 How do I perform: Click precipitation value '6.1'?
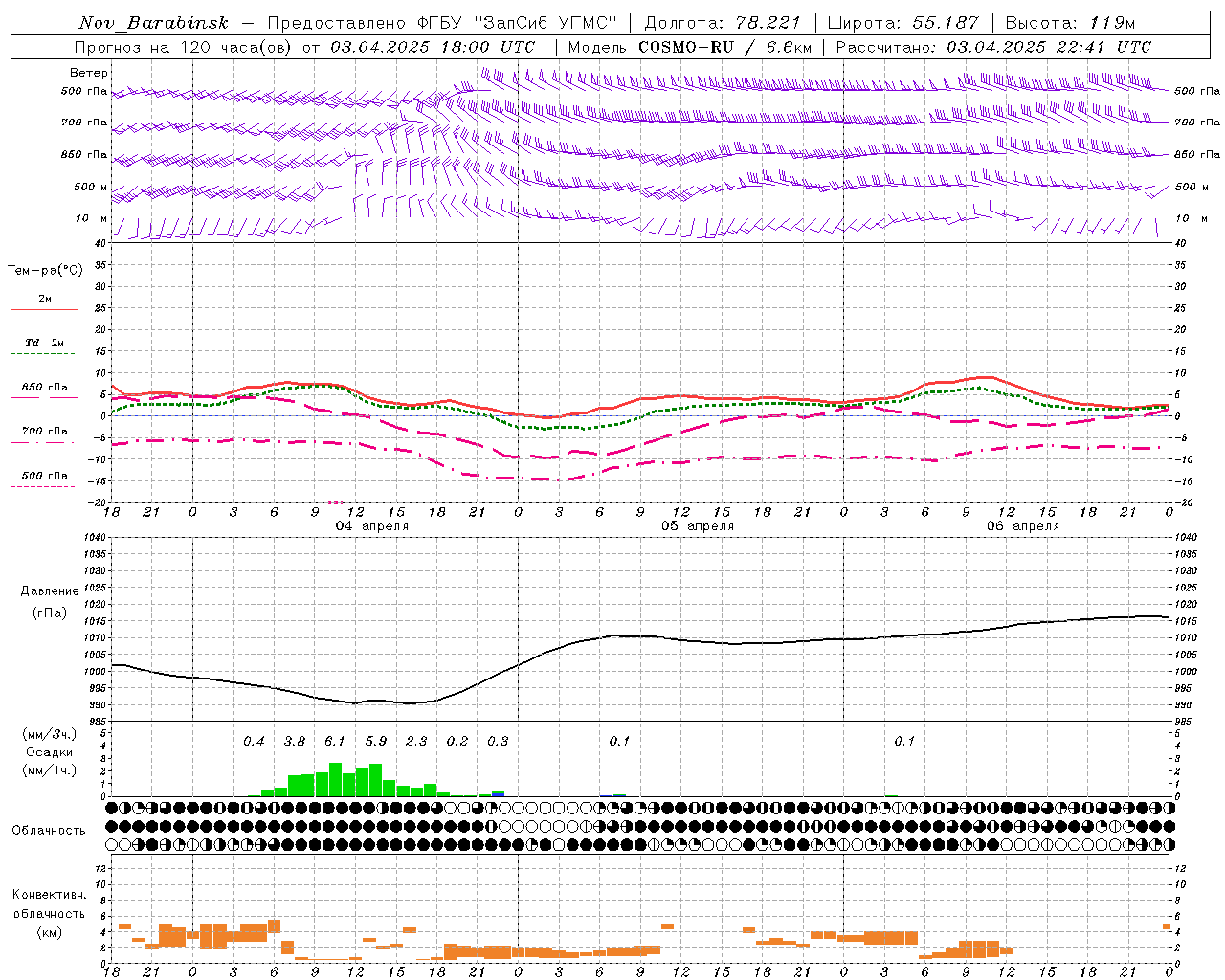335,742
